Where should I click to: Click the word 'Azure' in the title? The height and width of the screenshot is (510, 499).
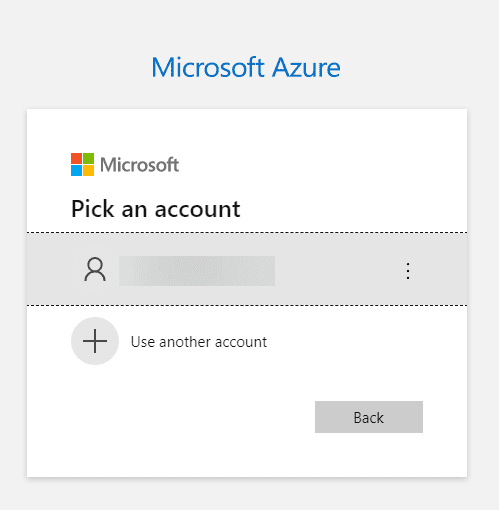307,68
